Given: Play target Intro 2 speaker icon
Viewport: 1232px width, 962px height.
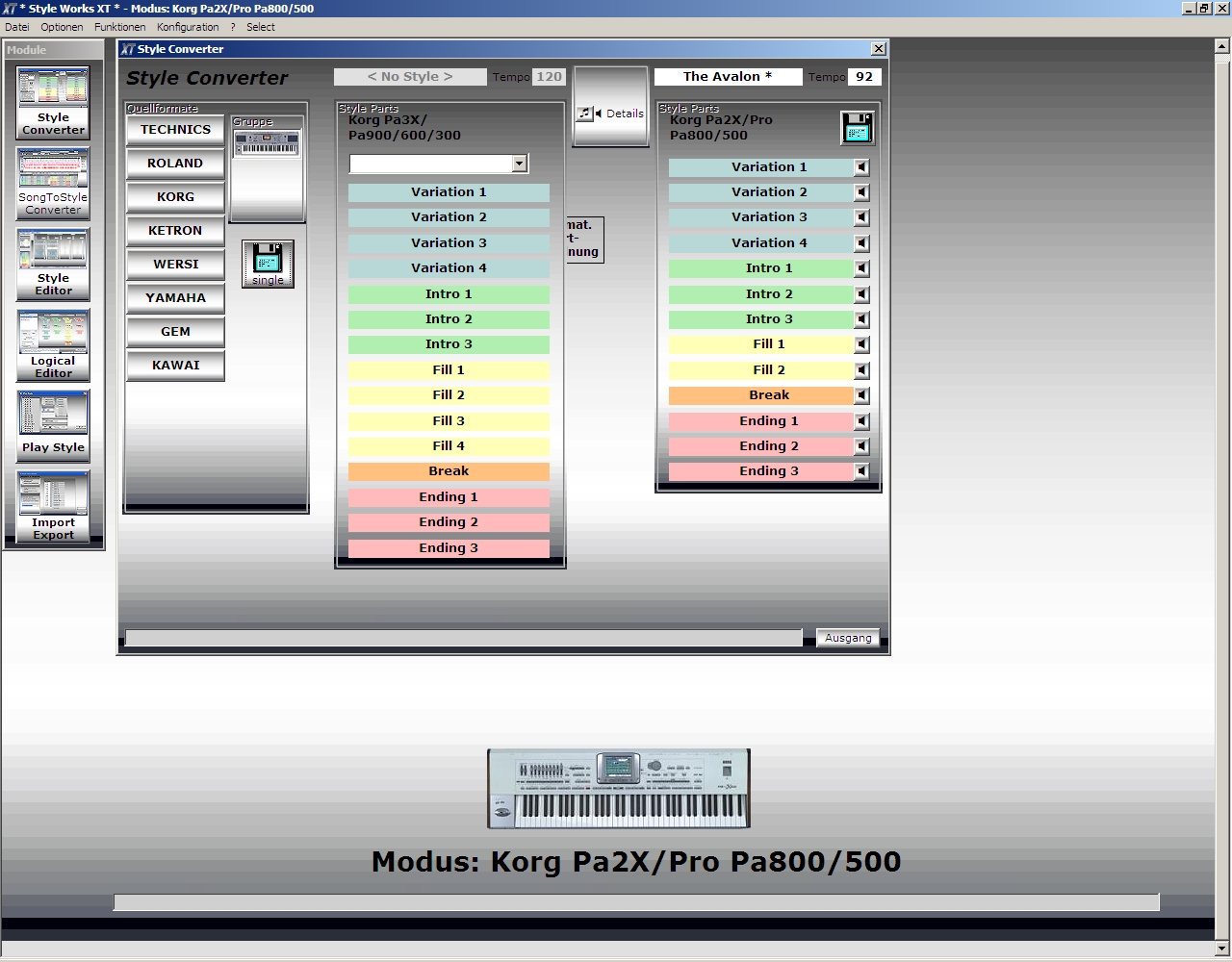Looking at the screenshot, I should pyautogui.click(x=861, y=294).
